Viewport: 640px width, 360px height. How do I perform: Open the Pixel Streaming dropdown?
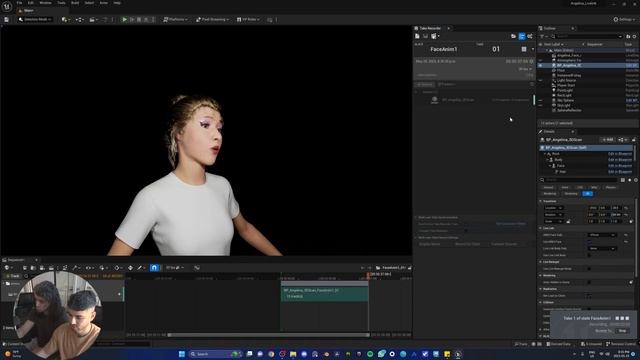coord(212,19)
